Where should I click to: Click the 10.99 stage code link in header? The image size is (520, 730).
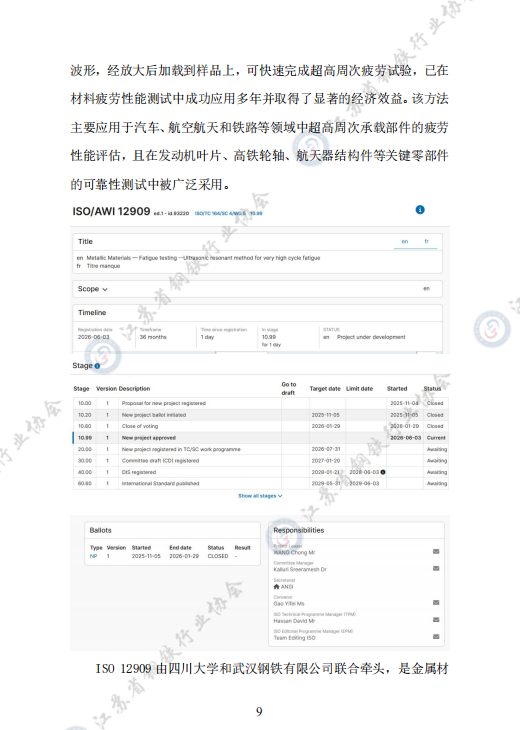pyautogui.click(x=256, y=214)
